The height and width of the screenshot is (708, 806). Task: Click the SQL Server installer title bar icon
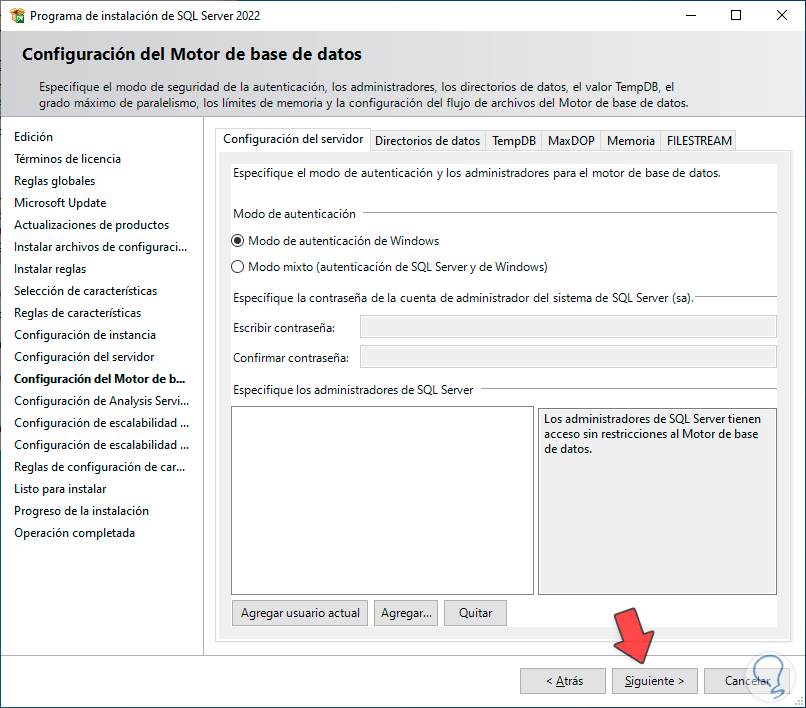tap(17, 15)
